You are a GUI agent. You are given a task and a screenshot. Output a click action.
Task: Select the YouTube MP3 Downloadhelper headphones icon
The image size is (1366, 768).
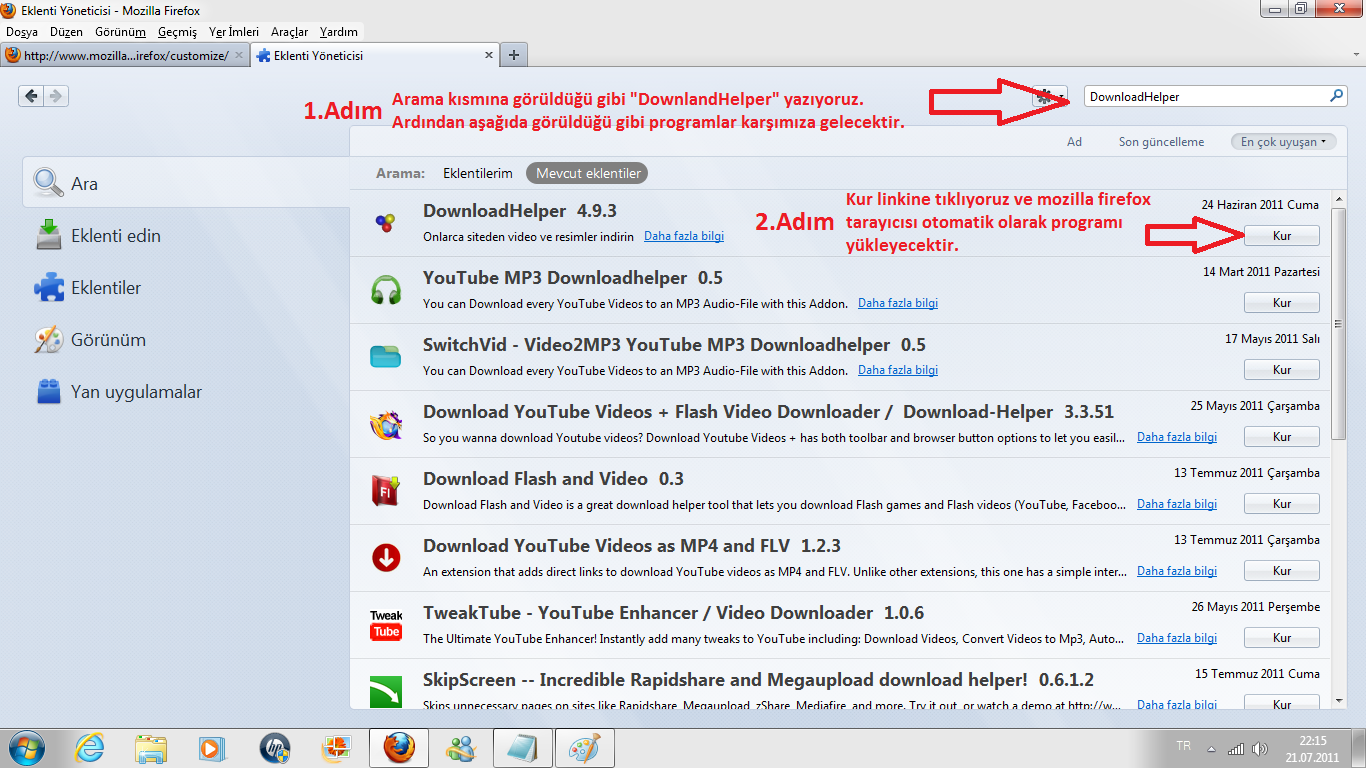(385, 290)
